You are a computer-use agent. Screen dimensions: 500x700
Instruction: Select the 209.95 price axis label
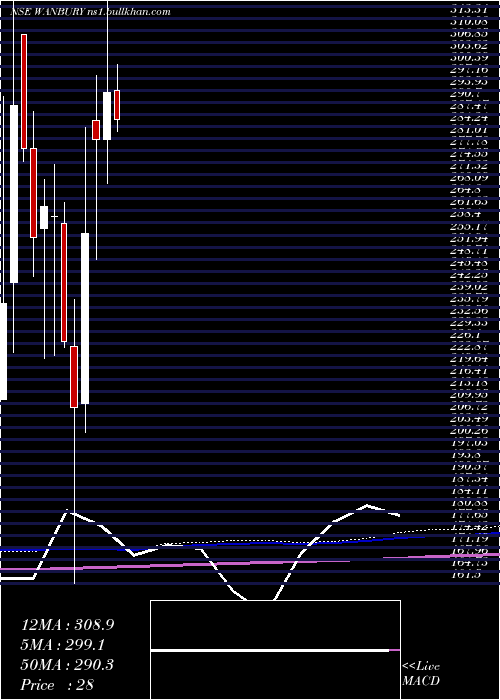[470, 395]
